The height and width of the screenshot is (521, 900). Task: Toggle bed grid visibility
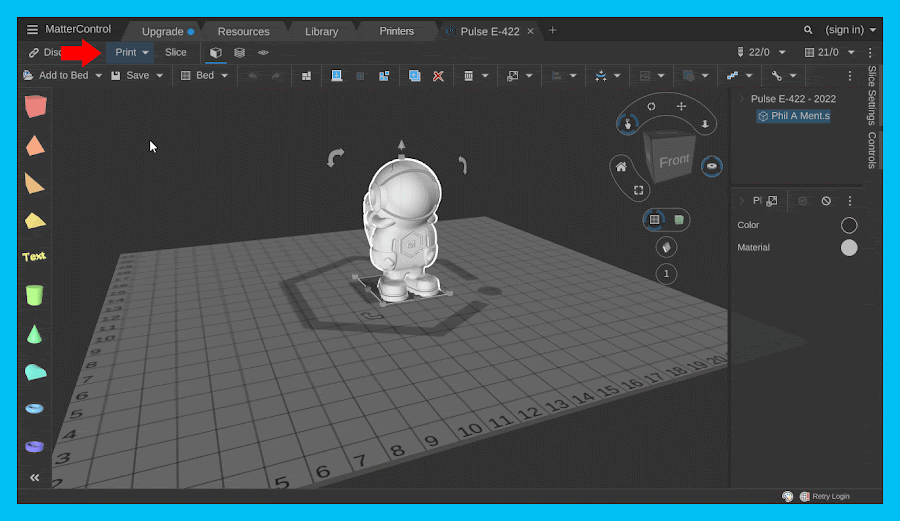coord(654,219)
